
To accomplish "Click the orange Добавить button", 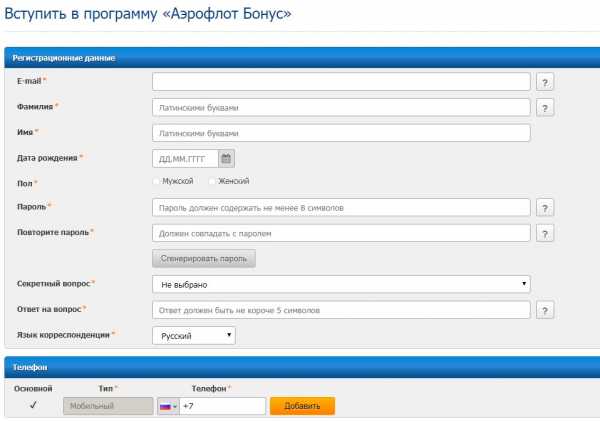I will pyautogui.click(x=302, y=406).
